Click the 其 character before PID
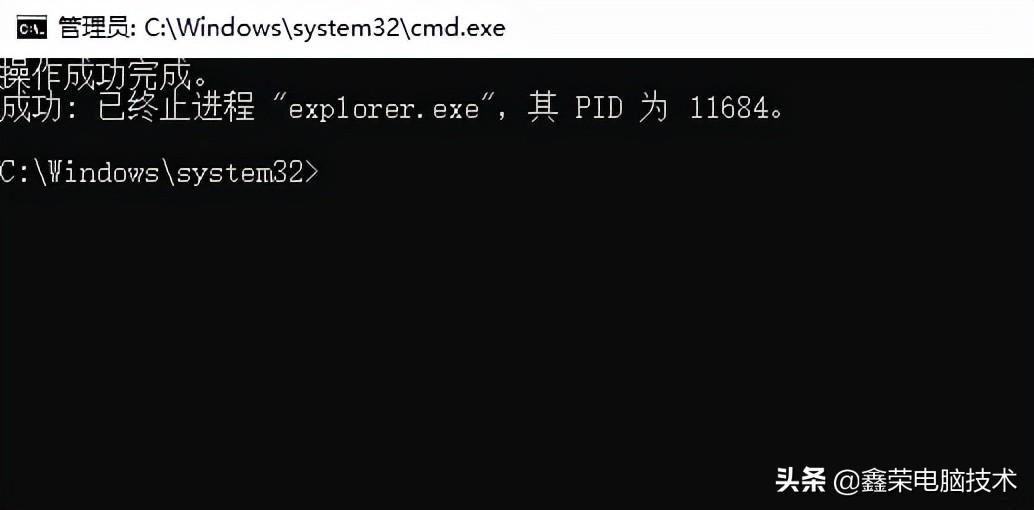 (542, 109)
